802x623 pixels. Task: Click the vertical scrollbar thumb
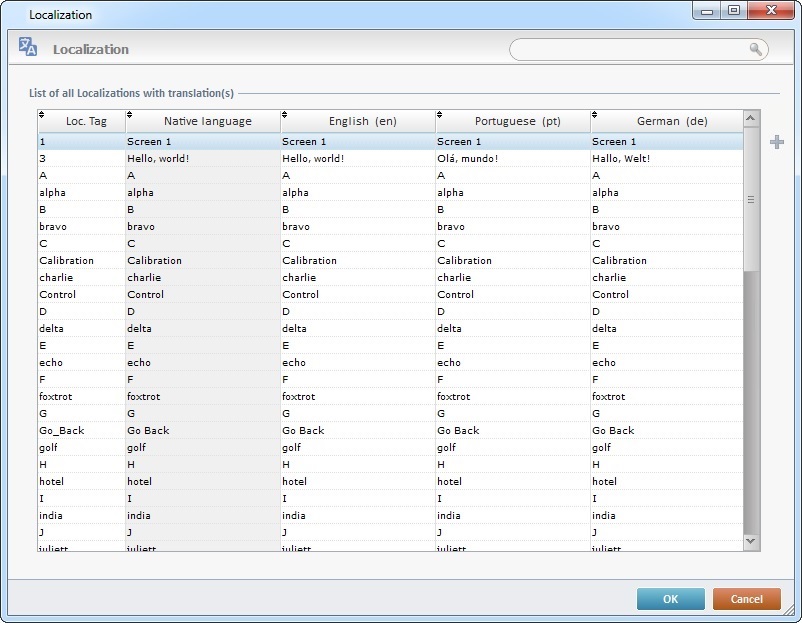(751, 199)
